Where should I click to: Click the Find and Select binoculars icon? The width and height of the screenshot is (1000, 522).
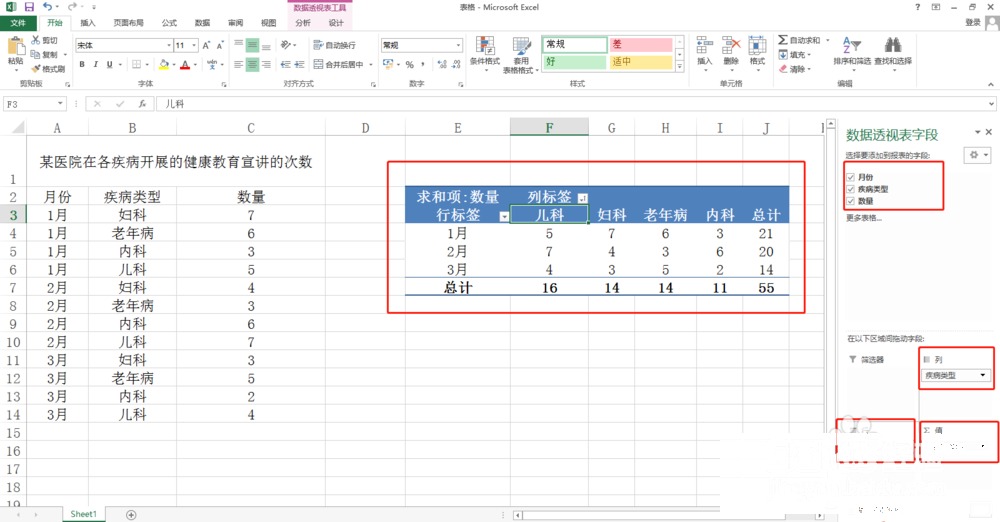pyautogui.click(x=893, y=45)
